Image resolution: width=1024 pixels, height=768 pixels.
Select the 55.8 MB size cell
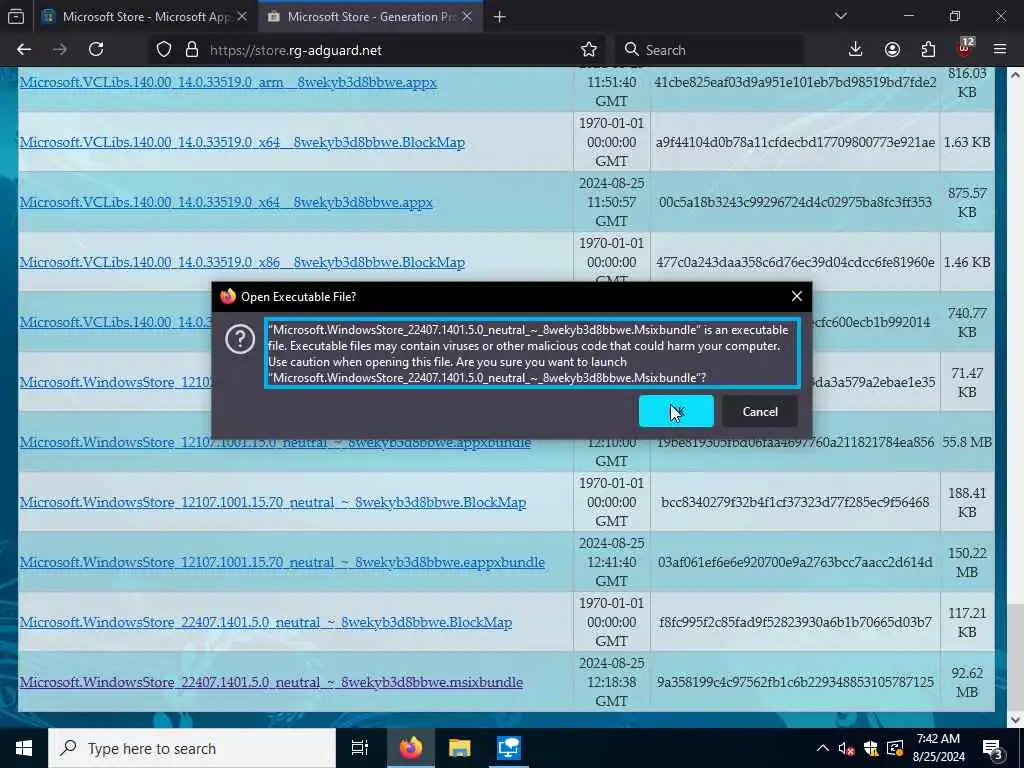point(967,442)
